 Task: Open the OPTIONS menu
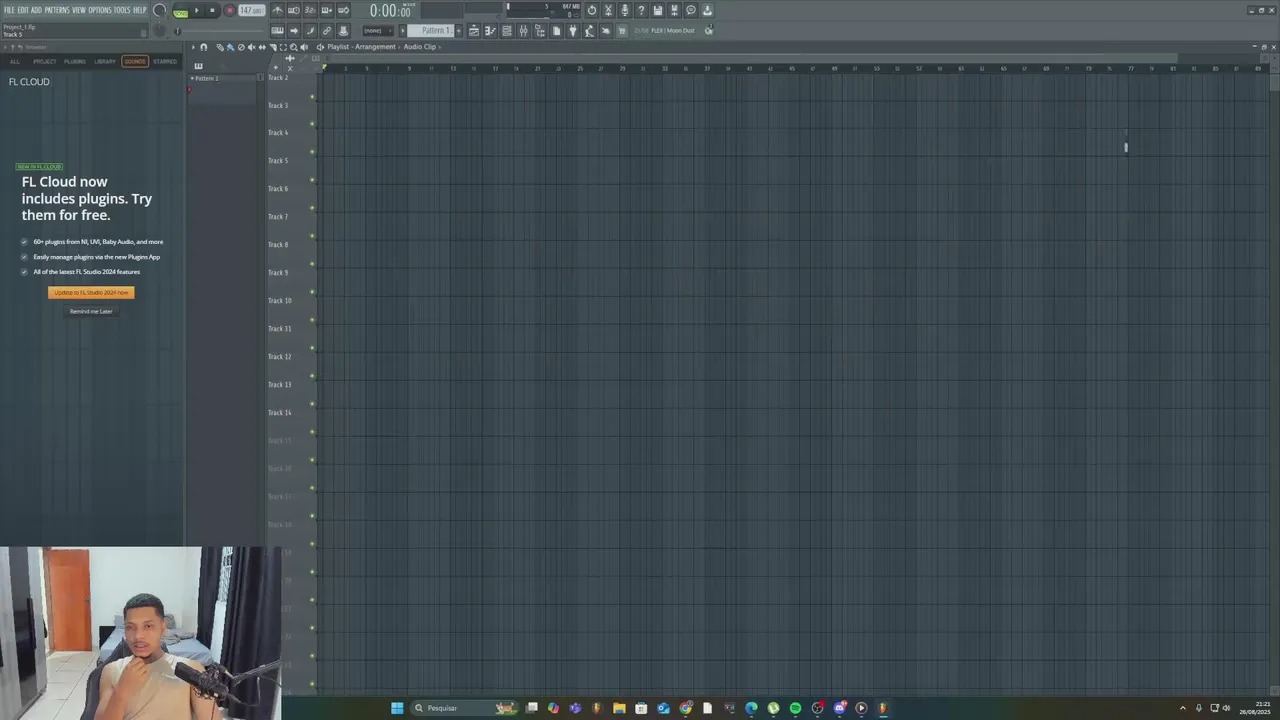pos(100,10)
